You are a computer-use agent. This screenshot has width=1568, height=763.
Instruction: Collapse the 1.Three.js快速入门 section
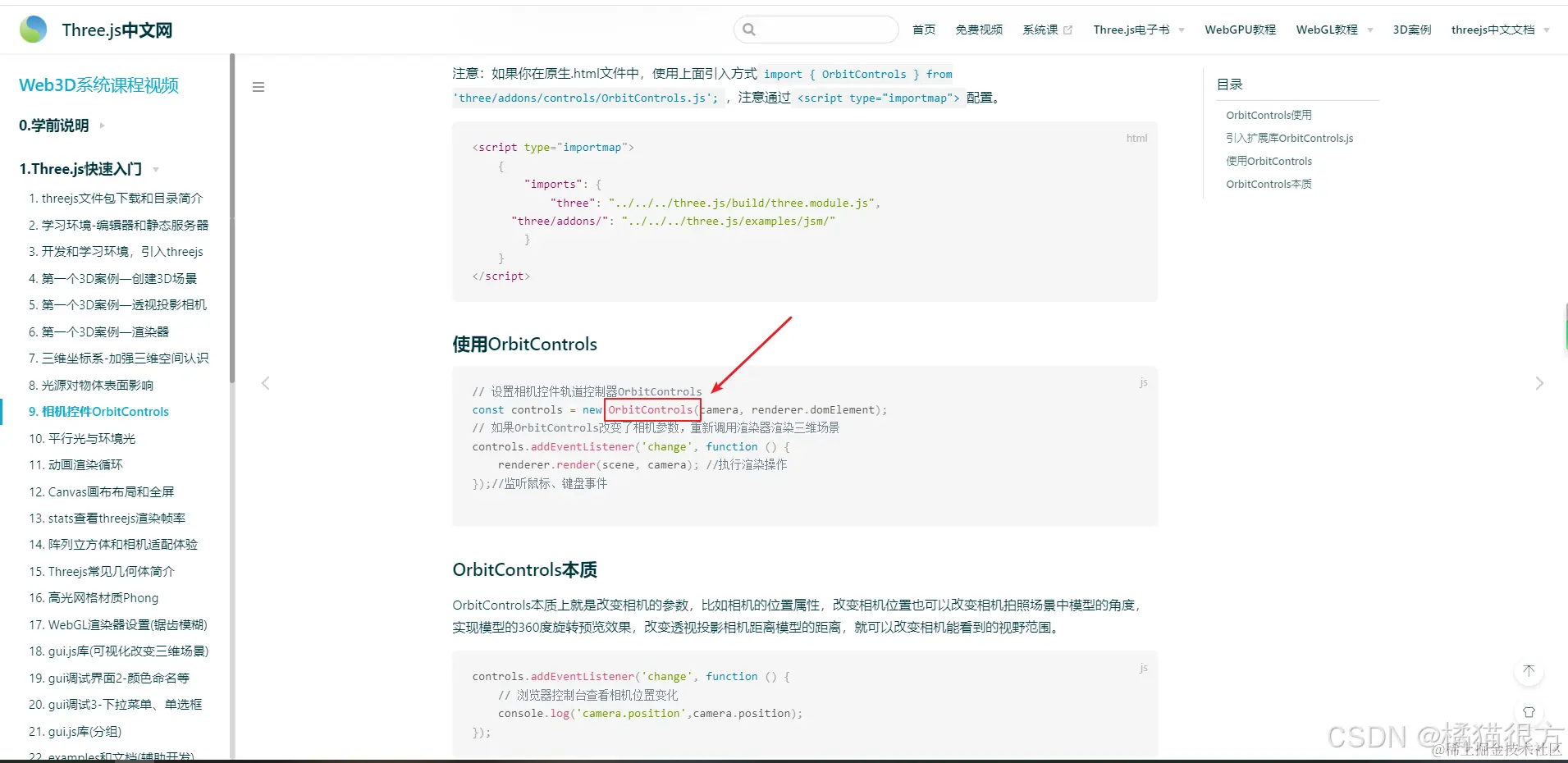coord(155,169)
